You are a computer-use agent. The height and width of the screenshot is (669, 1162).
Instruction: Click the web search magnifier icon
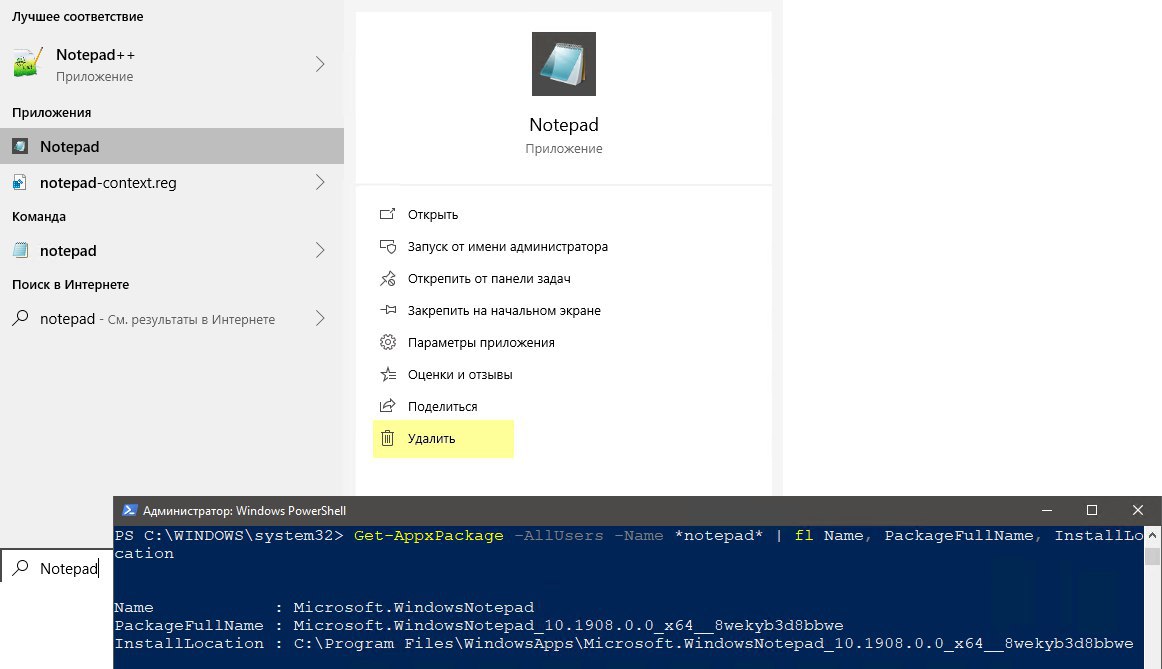(x=21, y=318)
